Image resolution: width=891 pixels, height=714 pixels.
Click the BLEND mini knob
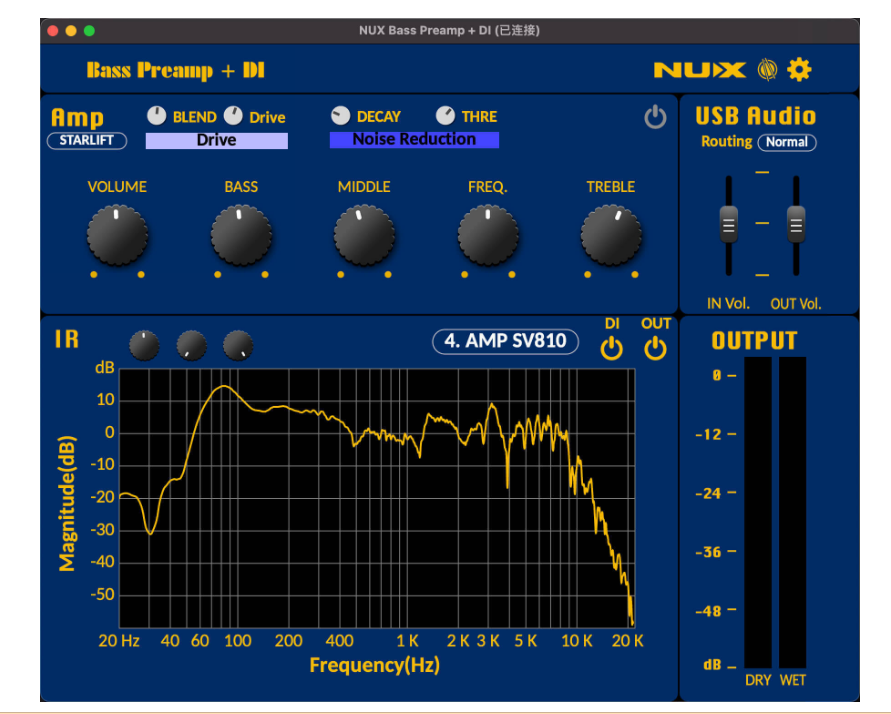coord(157,116)
